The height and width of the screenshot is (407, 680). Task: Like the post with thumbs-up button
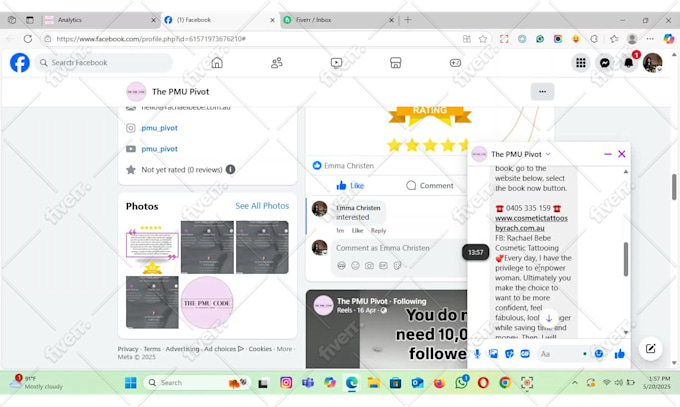(x=350, y=185)
